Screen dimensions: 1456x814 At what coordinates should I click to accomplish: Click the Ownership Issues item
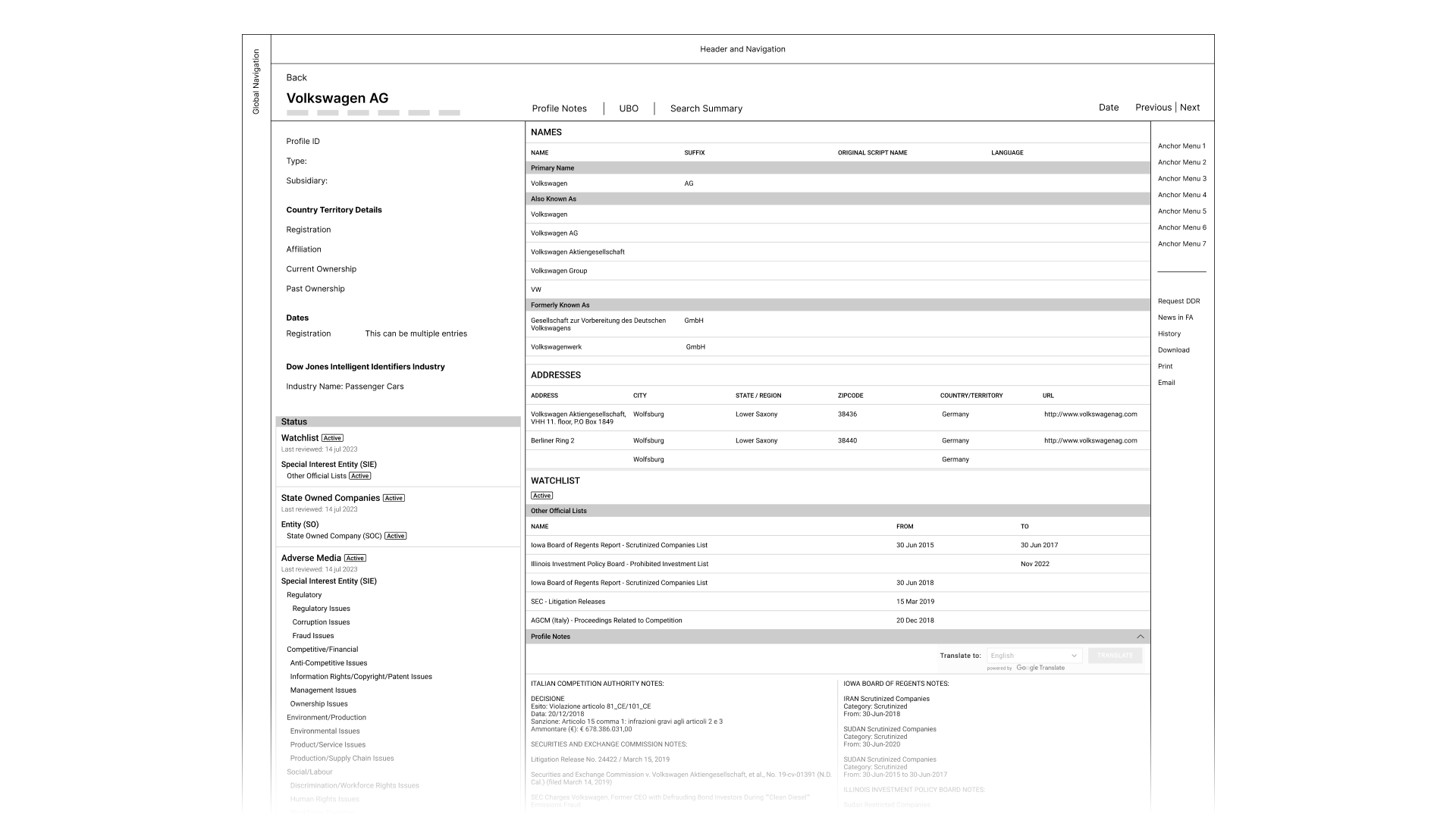pos(318,704)
